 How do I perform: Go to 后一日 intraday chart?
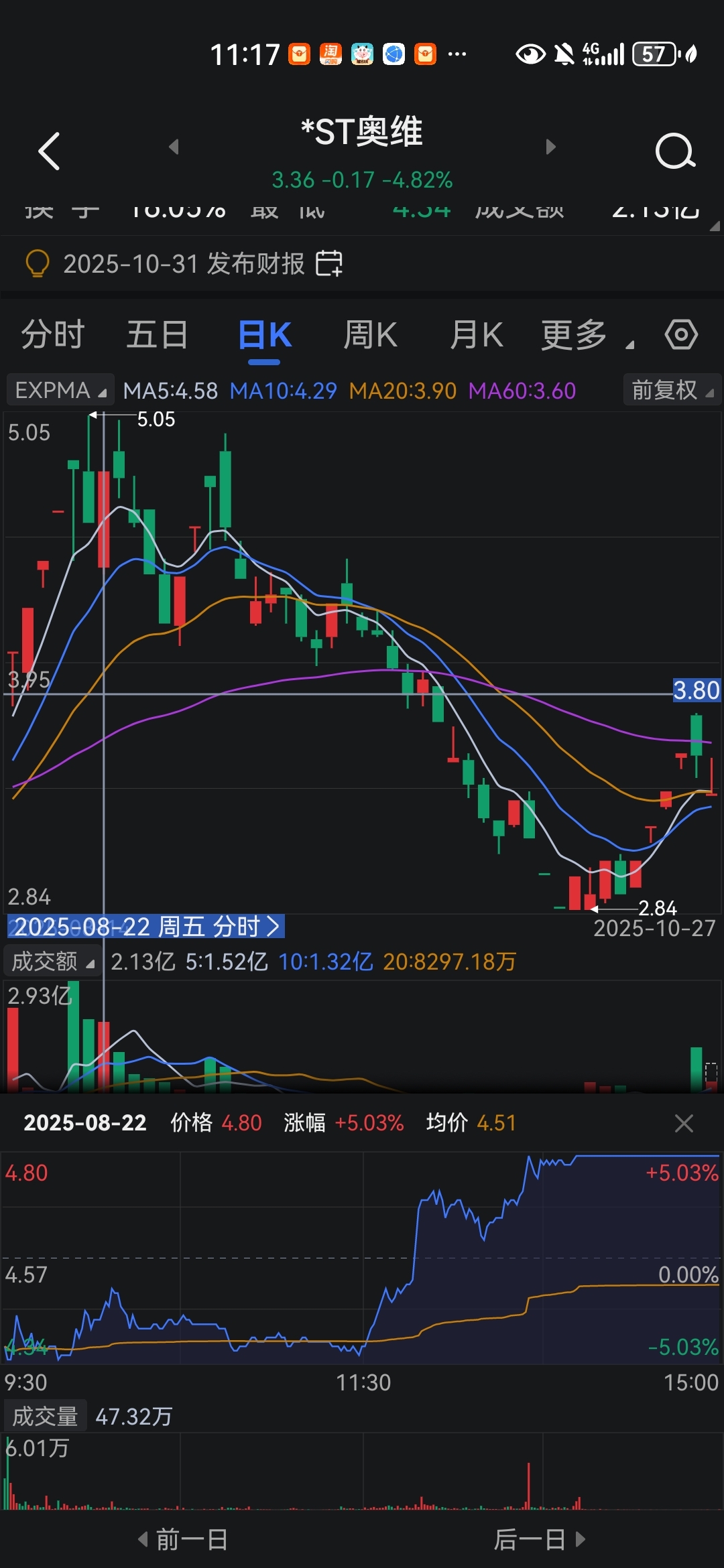540,1540
